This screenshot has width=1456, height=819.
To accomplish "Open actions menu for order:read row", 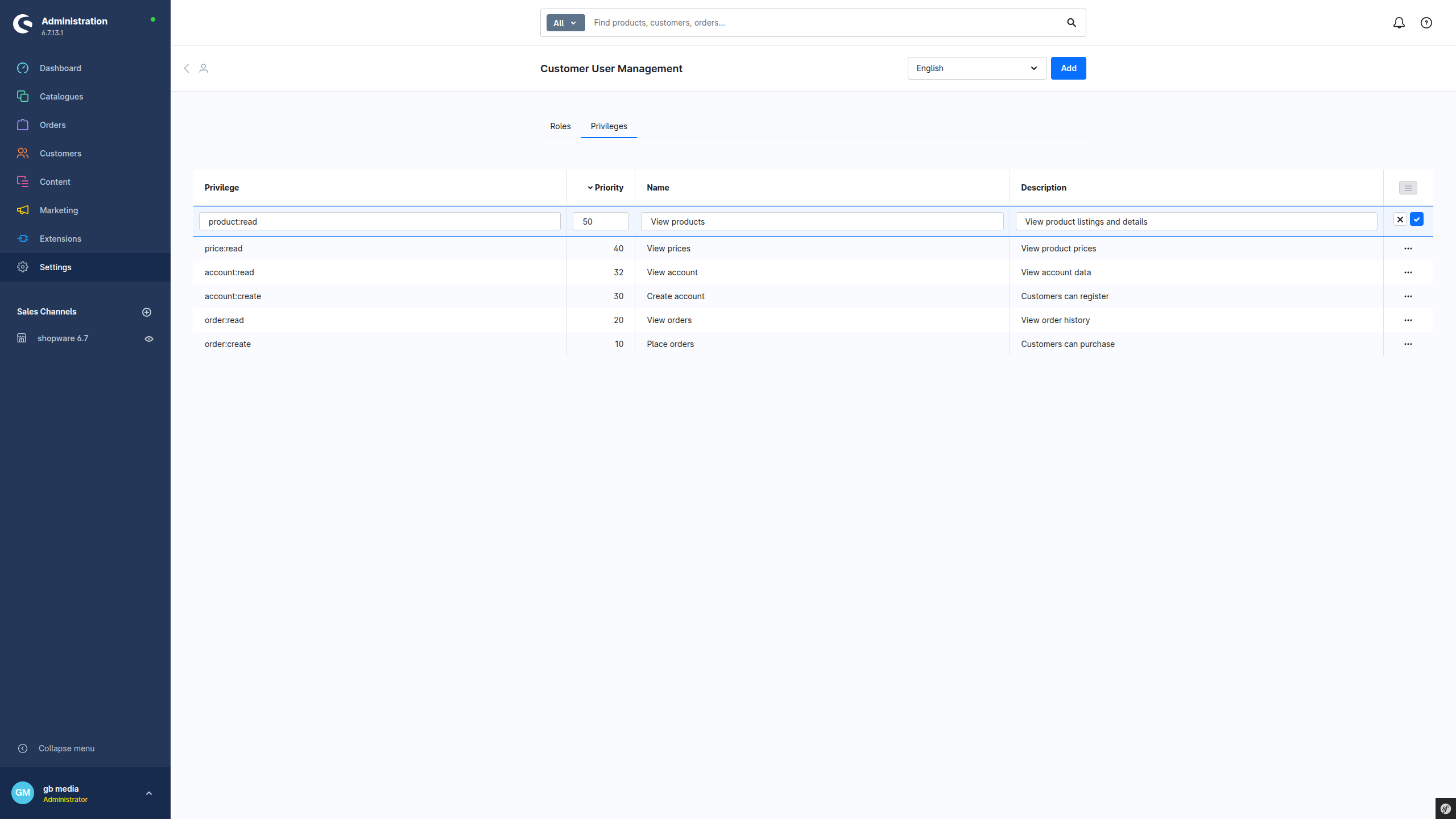I will (x=1408, y=320).
